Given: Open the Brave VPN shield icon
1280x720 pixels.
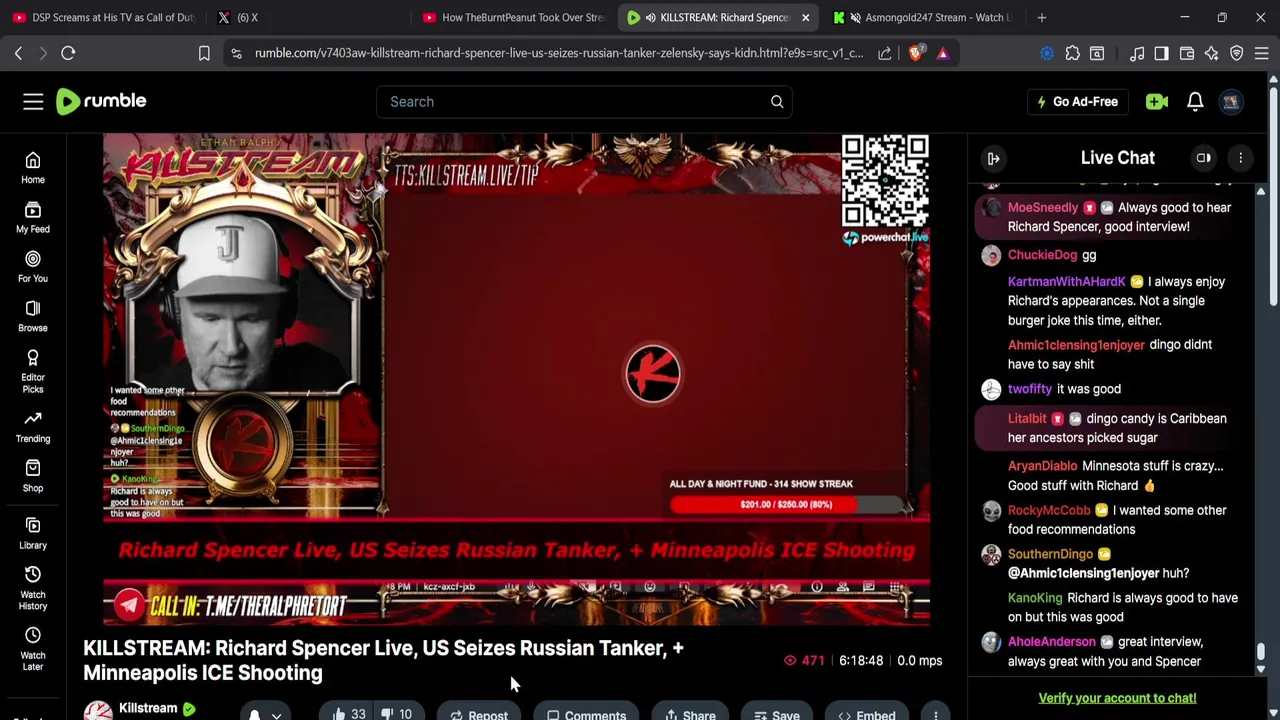Looking at the screenshot, I should click(1237, 53).
